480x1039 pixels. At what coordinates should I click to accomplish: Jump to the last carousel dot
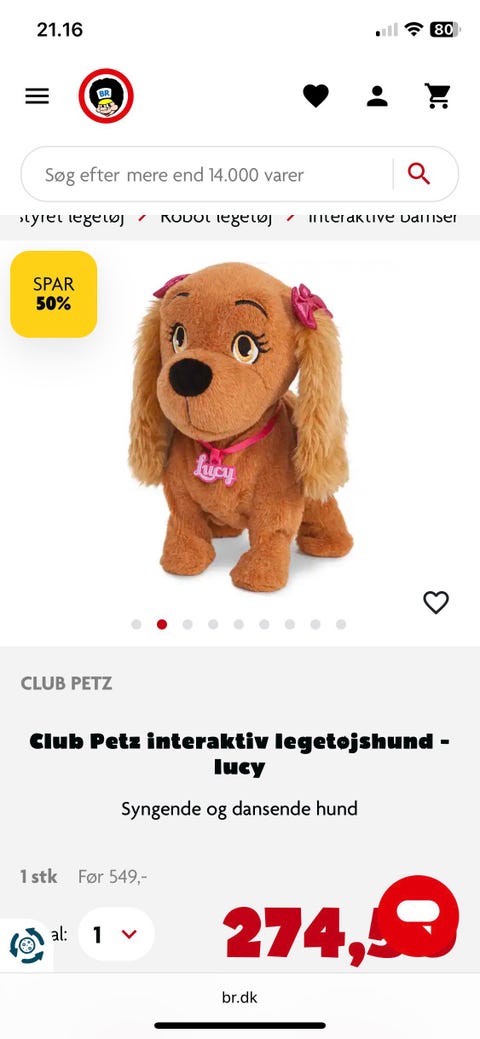[341, 624]
